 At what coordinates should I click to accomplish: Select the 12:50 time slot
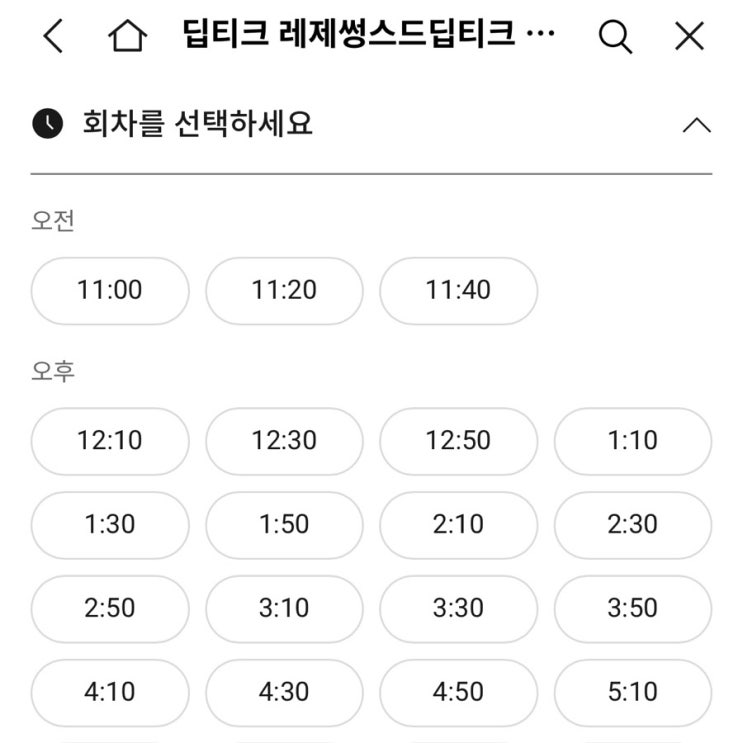(x=458, y=441)
